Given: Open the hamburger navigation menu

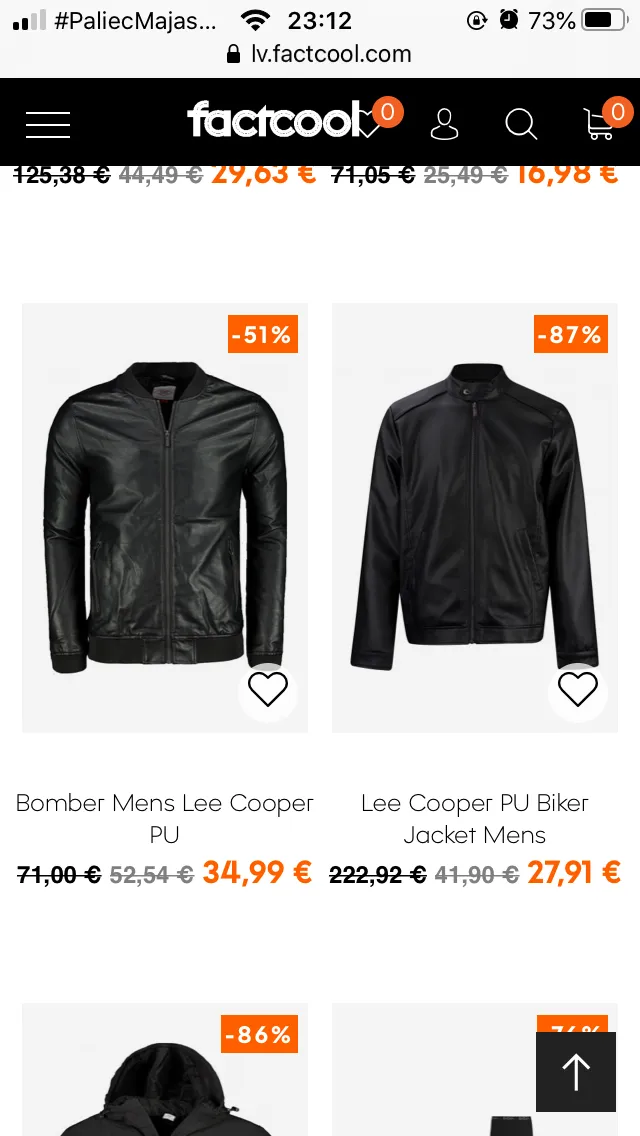Looking at the screenshot, I should tap(48, 125).
